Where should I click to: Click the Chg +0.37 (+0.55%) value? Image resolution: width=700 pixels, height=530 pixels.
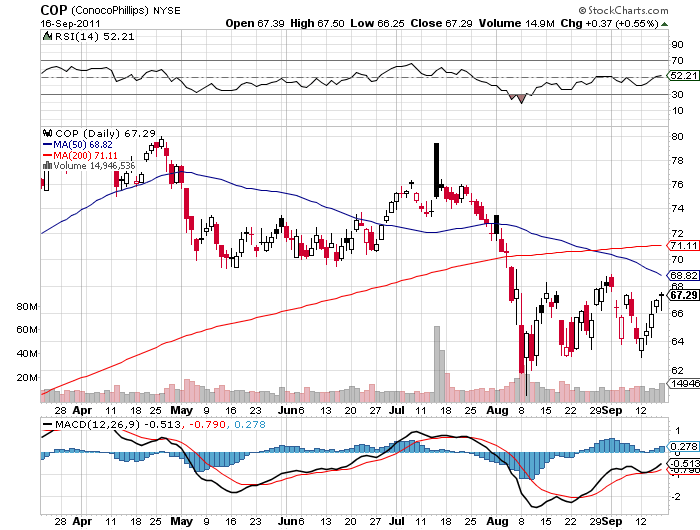610,23
